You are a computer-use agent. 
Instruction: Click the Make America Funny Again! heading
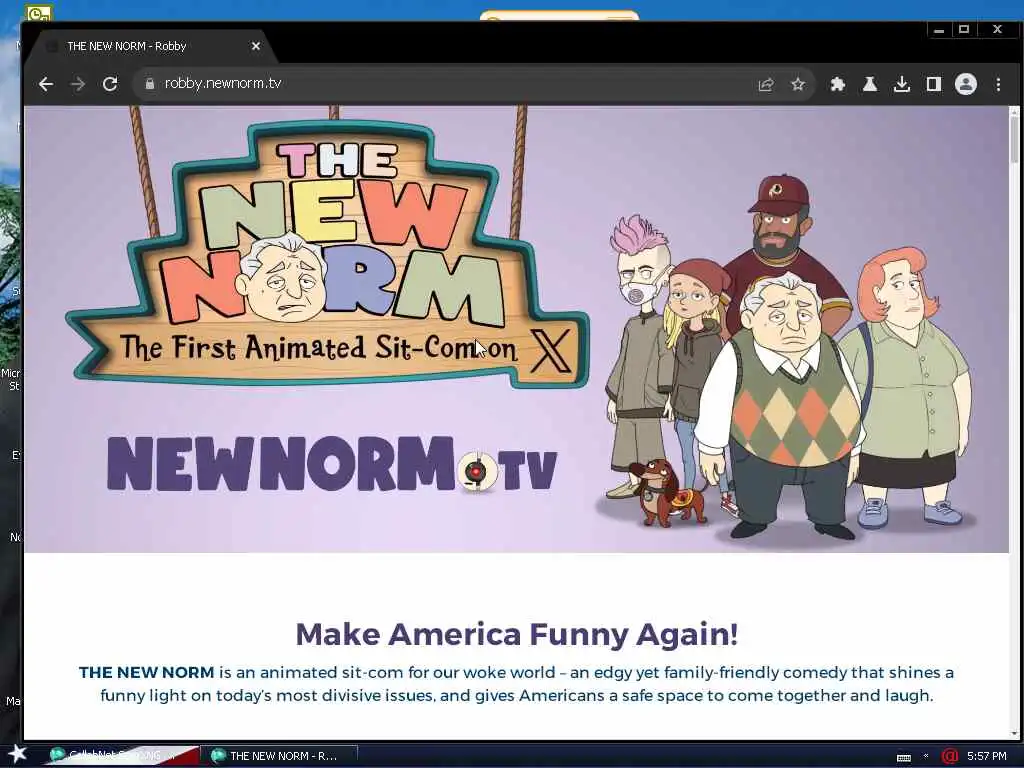pyautogui.click(x=517, y=633)
